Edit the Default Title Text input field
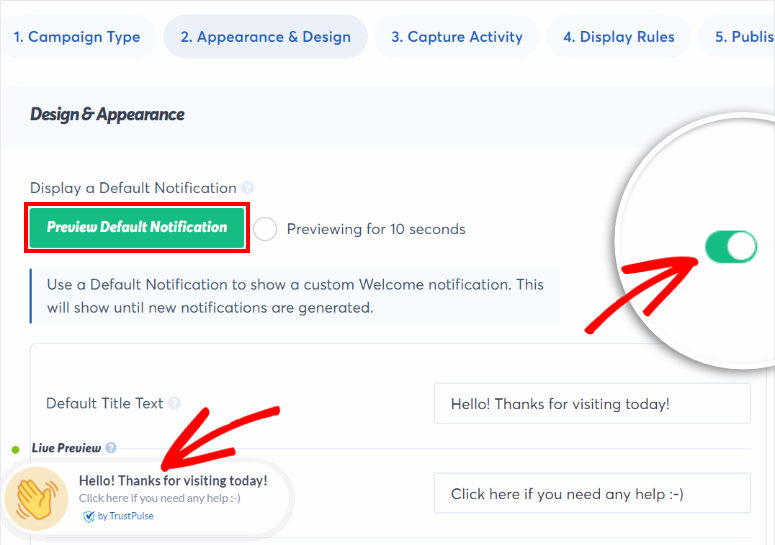The width and height of the screenshot is (775, 545). (592, 404)
